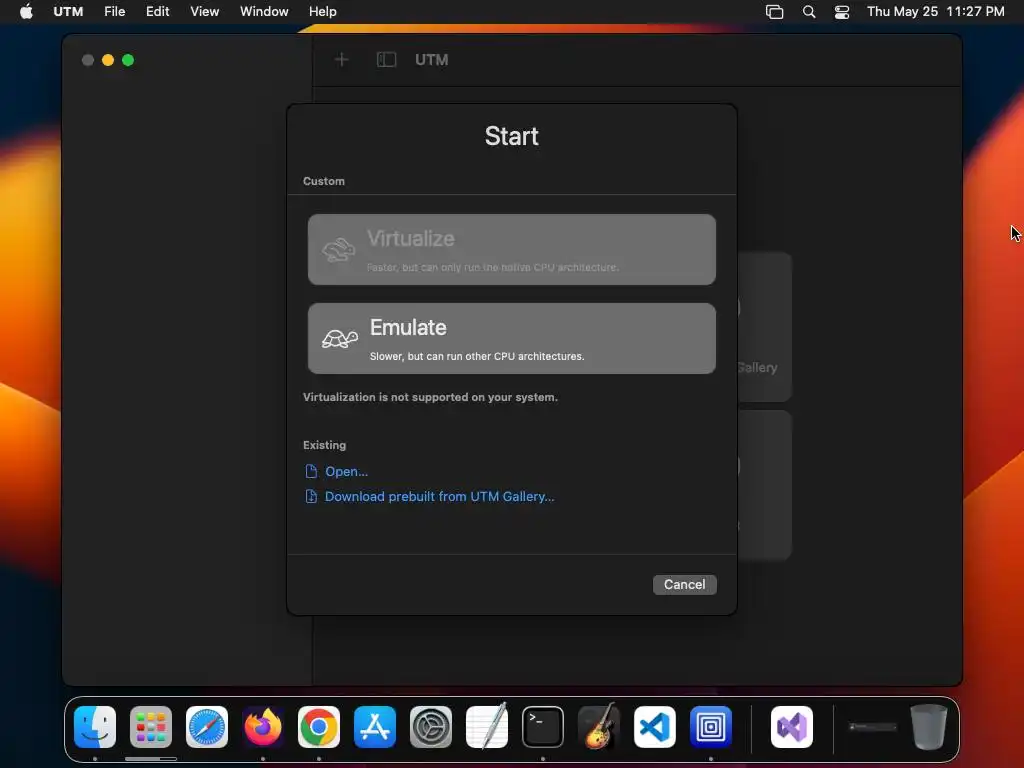The height and width of the screenshot is (768, 1024).
Task: Launch GarageBand from the Dock
Action: 599,727
